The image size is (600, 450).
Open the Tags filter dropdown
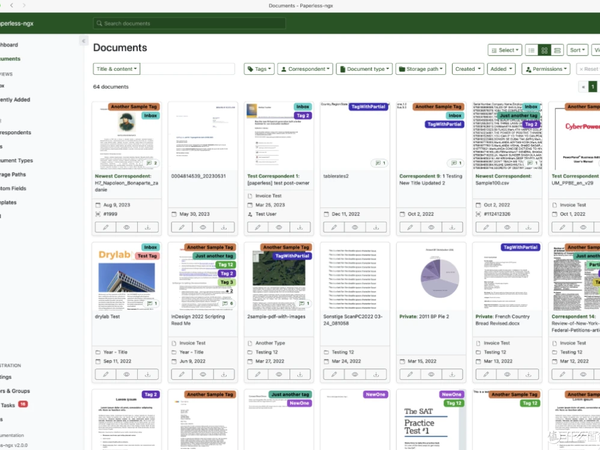click(x=259, y=69)
